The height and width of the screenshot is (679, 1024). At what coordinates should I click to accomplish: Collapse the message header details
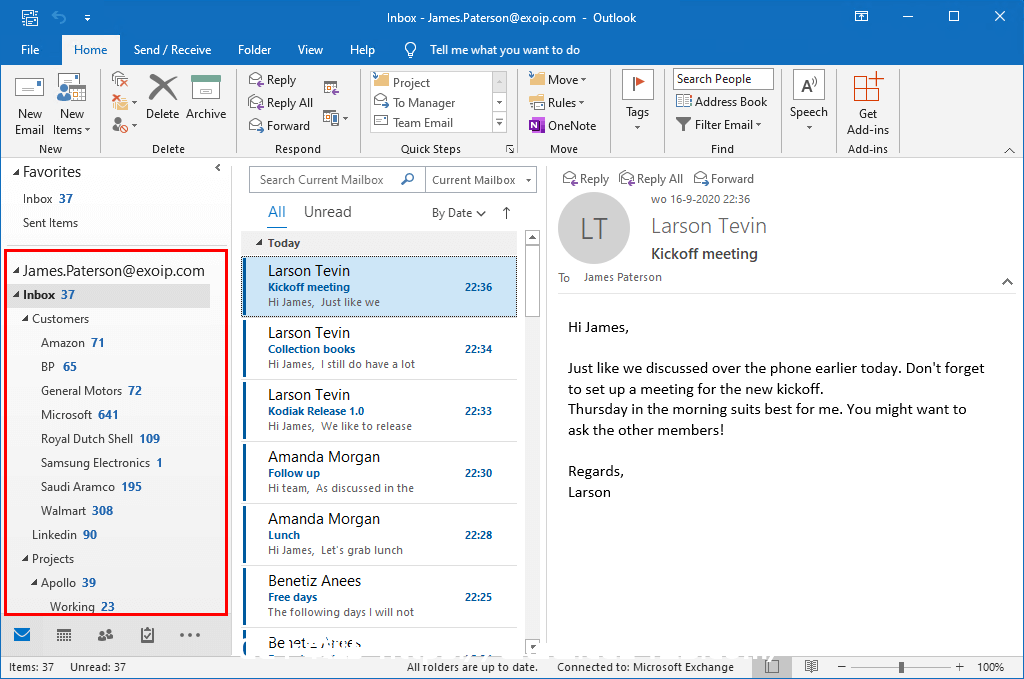pyautogui.click(x=1008, y=281)
